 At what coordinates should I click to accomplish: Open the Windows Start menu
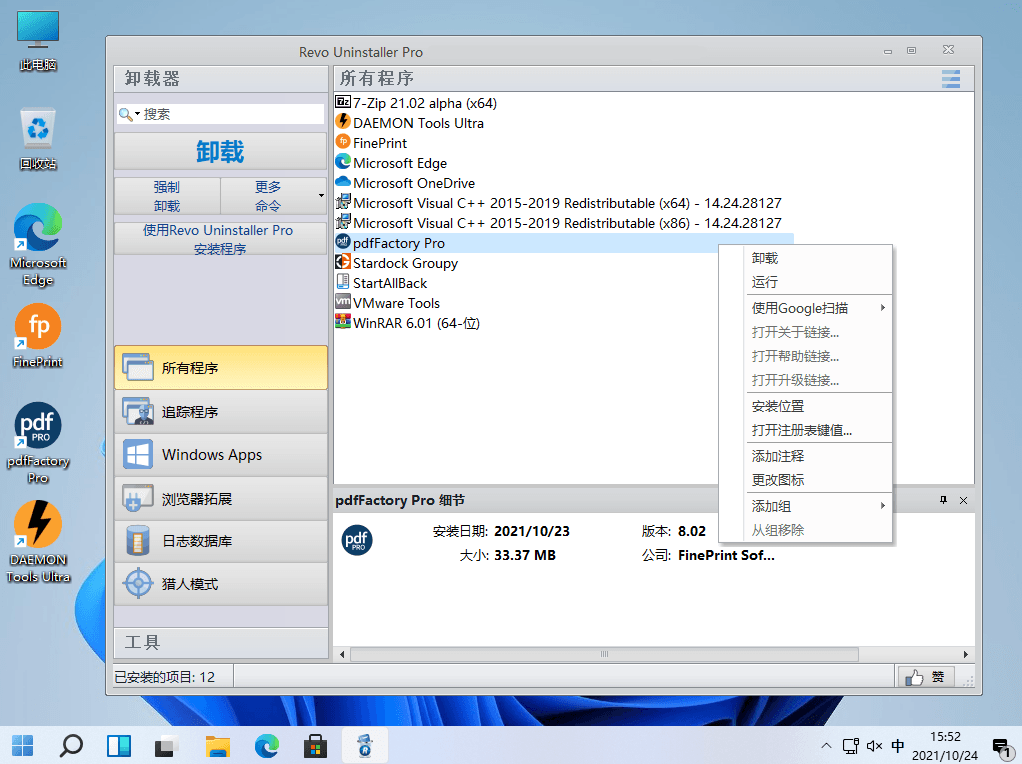click(23, 745)
